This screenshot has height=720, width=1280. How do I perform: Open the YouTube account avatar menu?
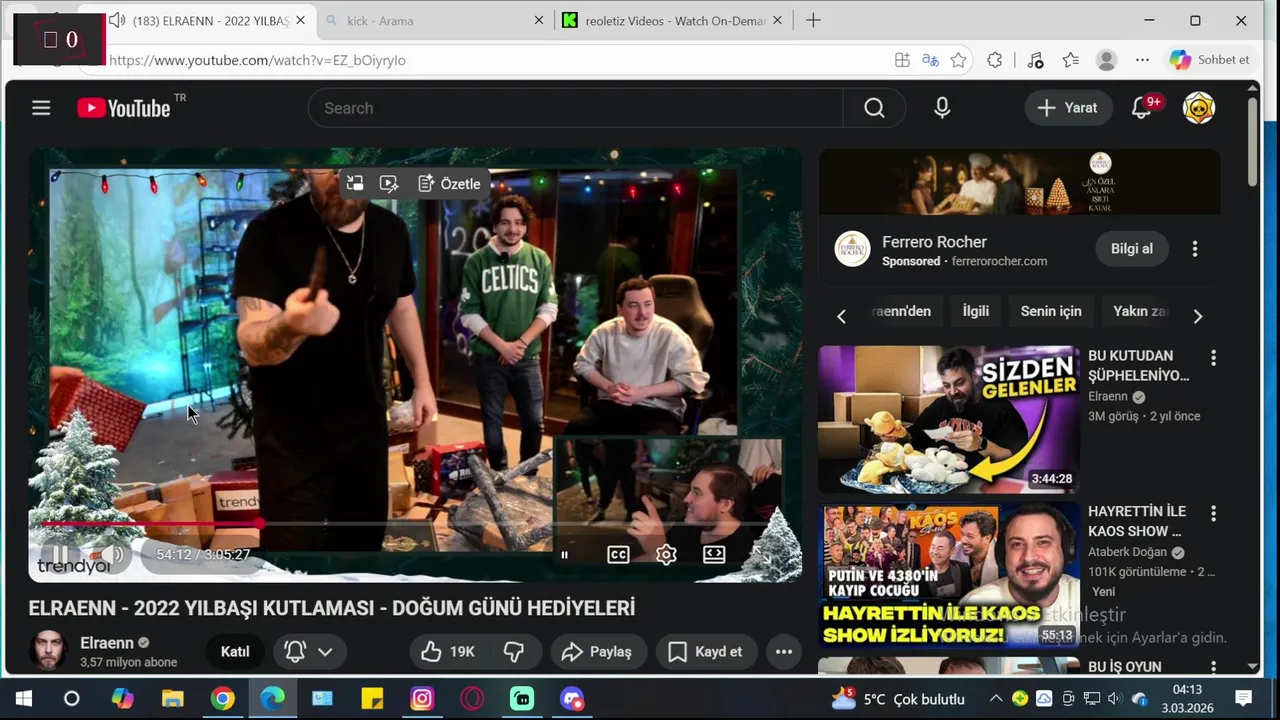click(1199, 108)
